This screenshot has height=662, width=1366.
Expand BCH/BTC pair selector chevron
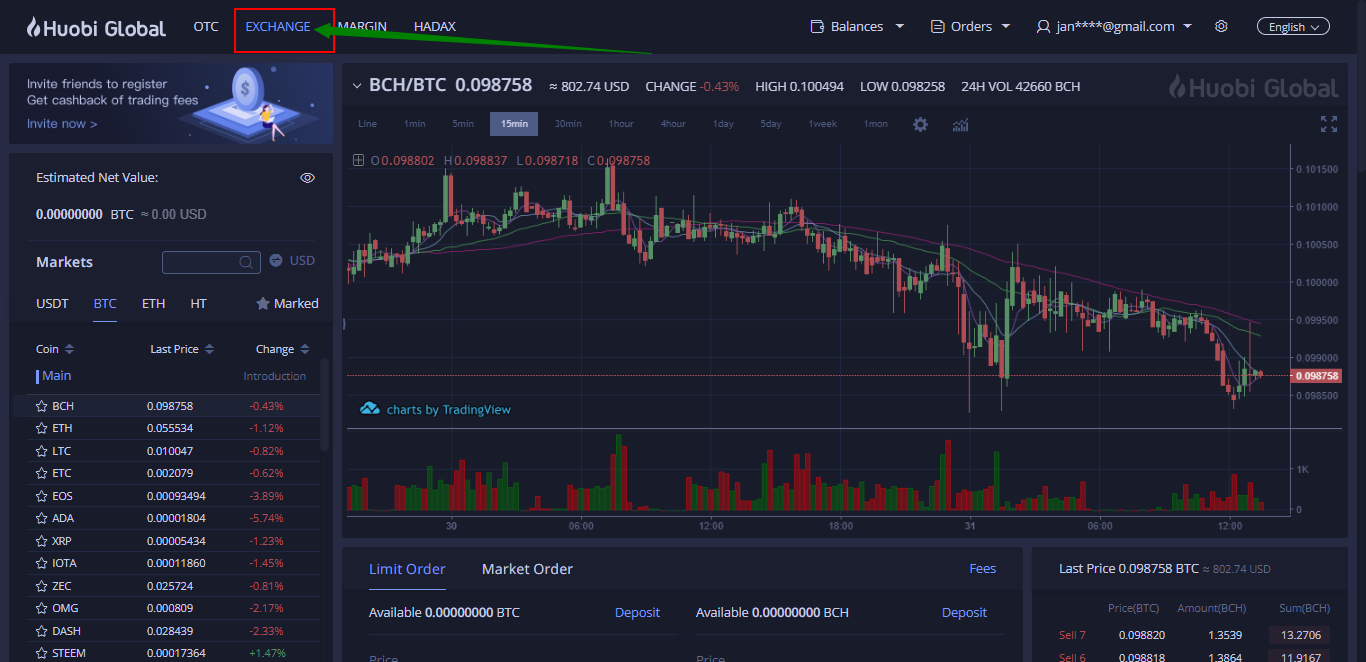(357, 86)
